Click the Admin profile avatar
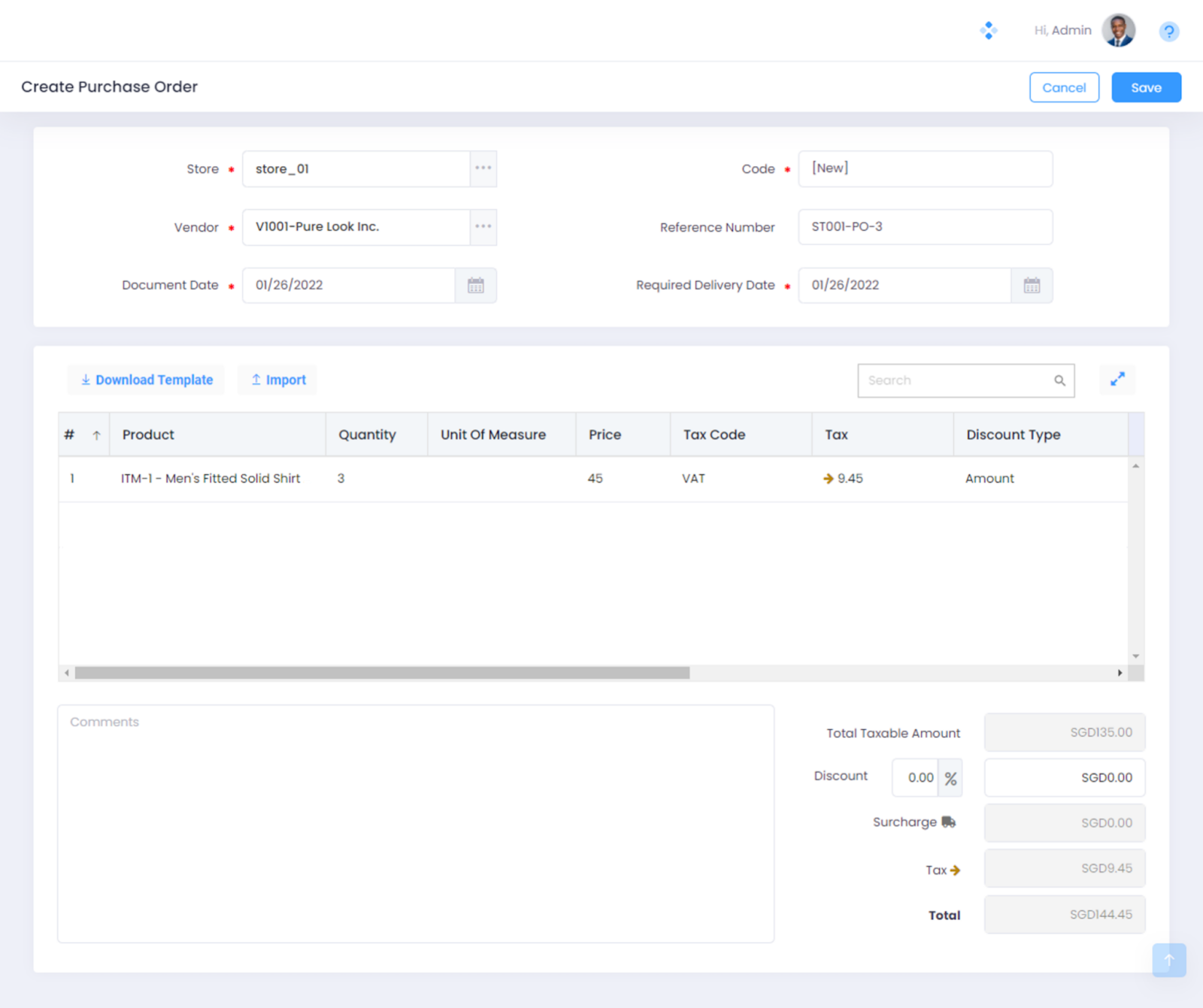 pos(1118,31)
